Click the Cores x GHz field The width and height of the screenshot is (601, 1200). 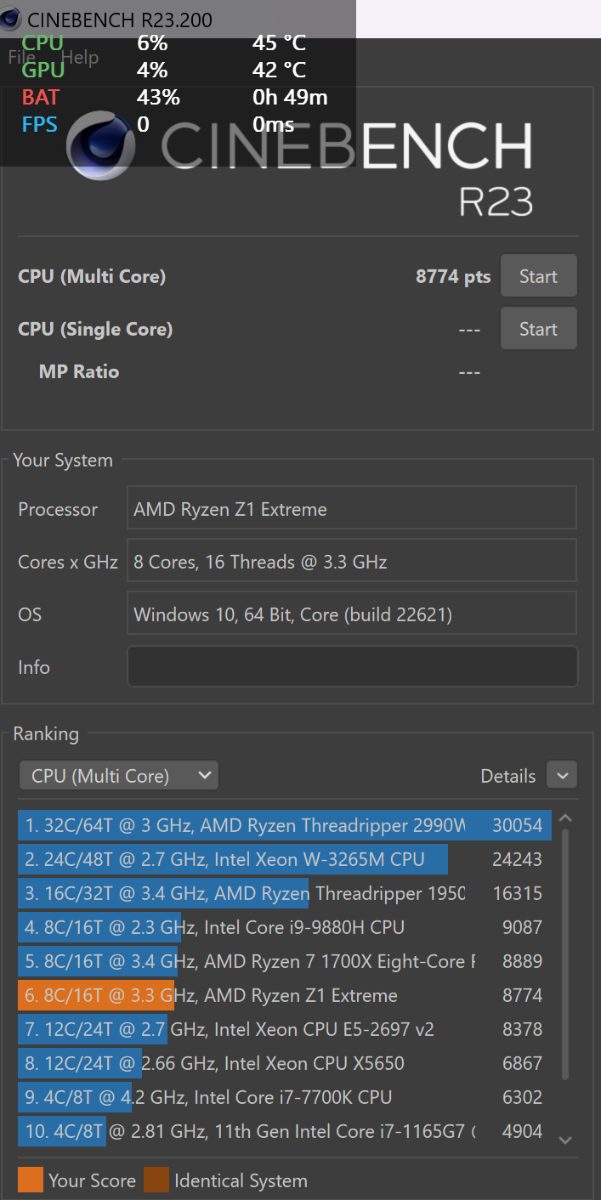tap(352, 562)
